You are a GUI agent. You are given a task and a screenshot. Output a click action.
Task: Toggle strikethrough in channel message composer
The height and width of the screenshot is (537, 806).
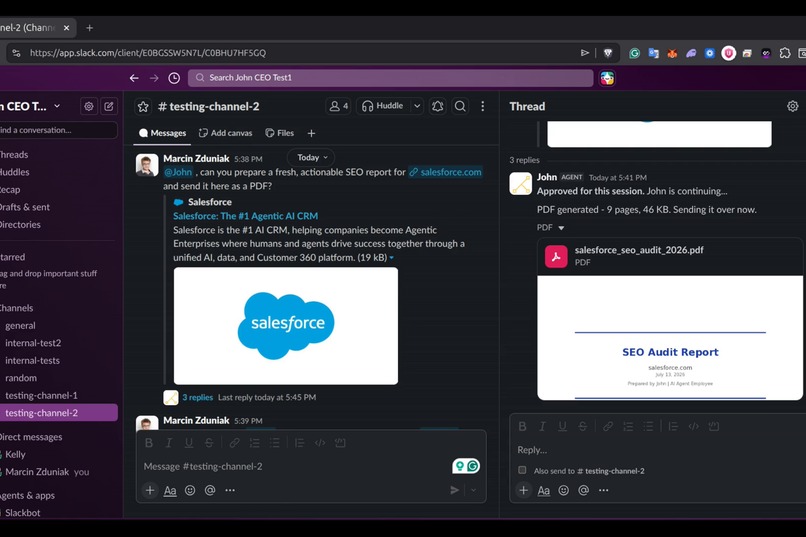pyautogui.click(x=209, y=443)
